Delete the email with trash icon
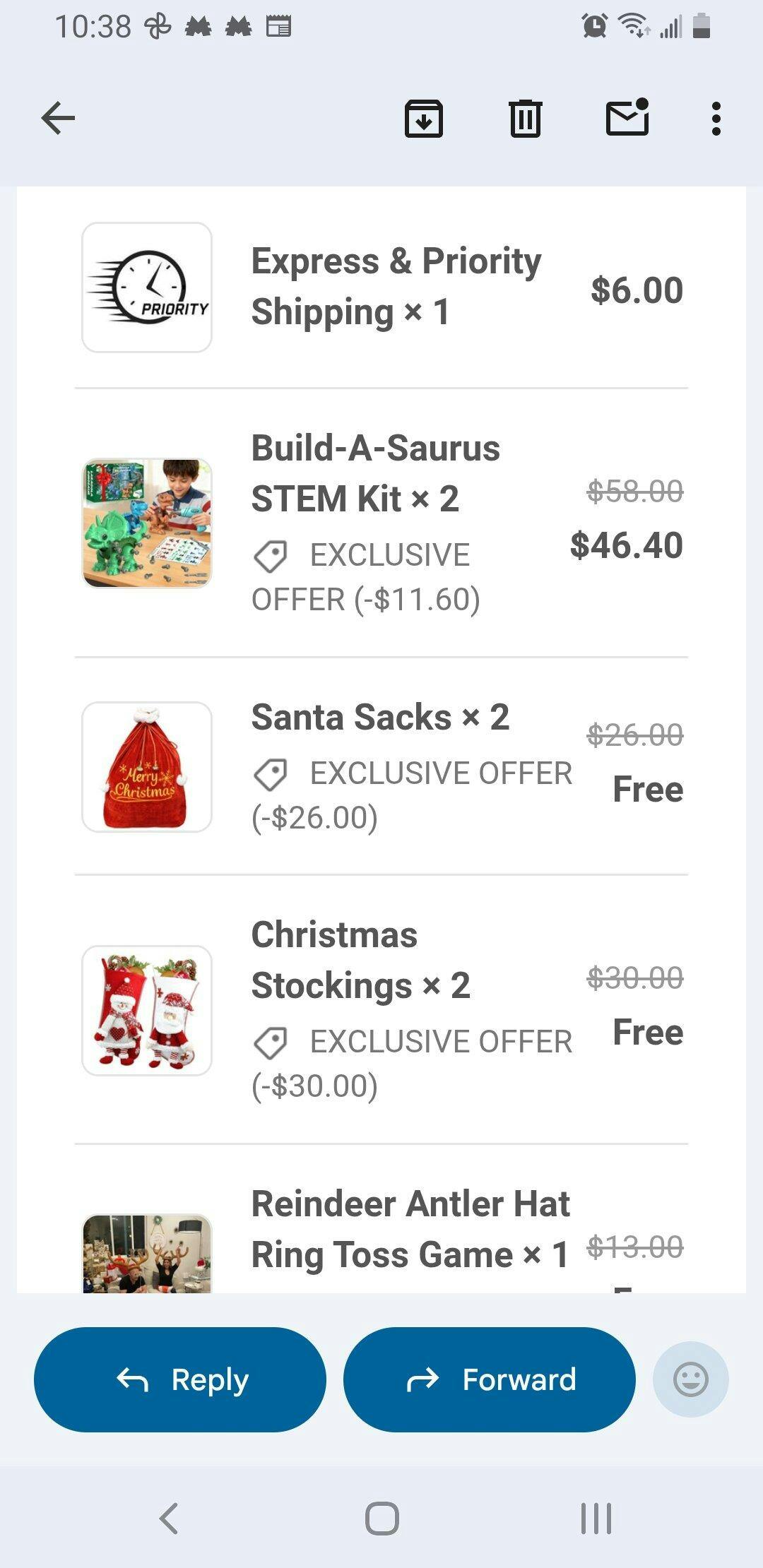This screenshot has width=763, height=1568. click(525, 118)
